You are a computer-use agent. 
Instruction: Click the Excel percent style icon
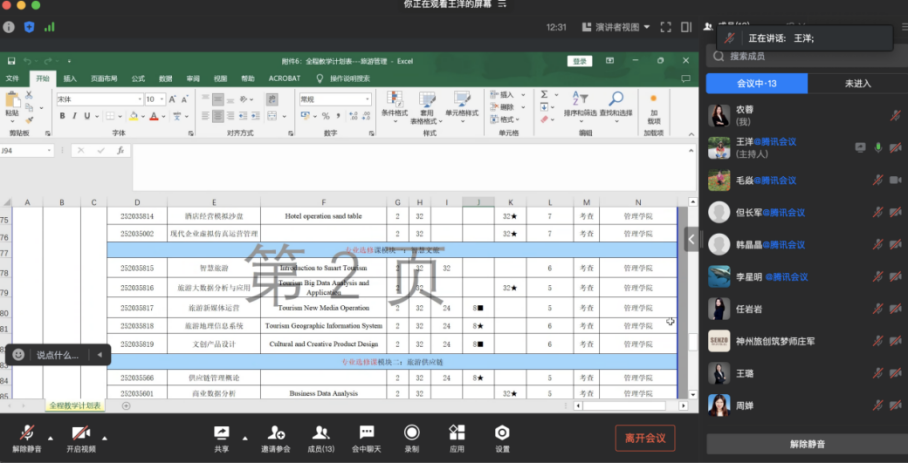pos(325,116)
